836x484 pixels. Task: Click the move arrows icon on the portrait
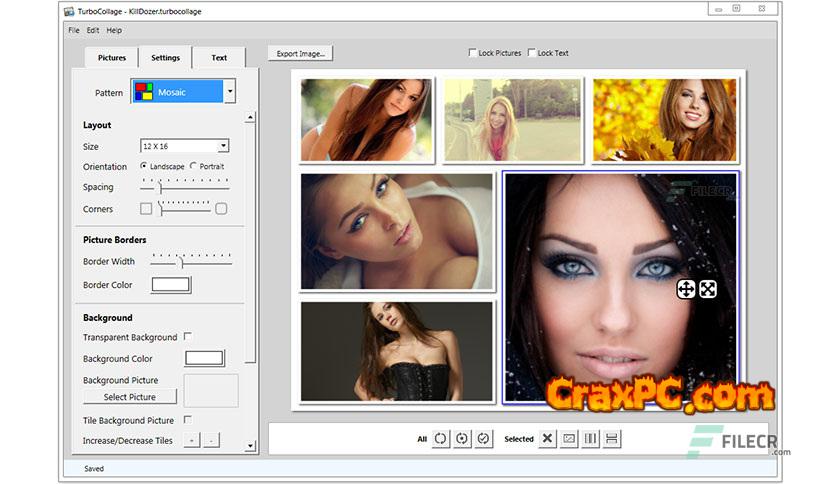tap(686, 289)
